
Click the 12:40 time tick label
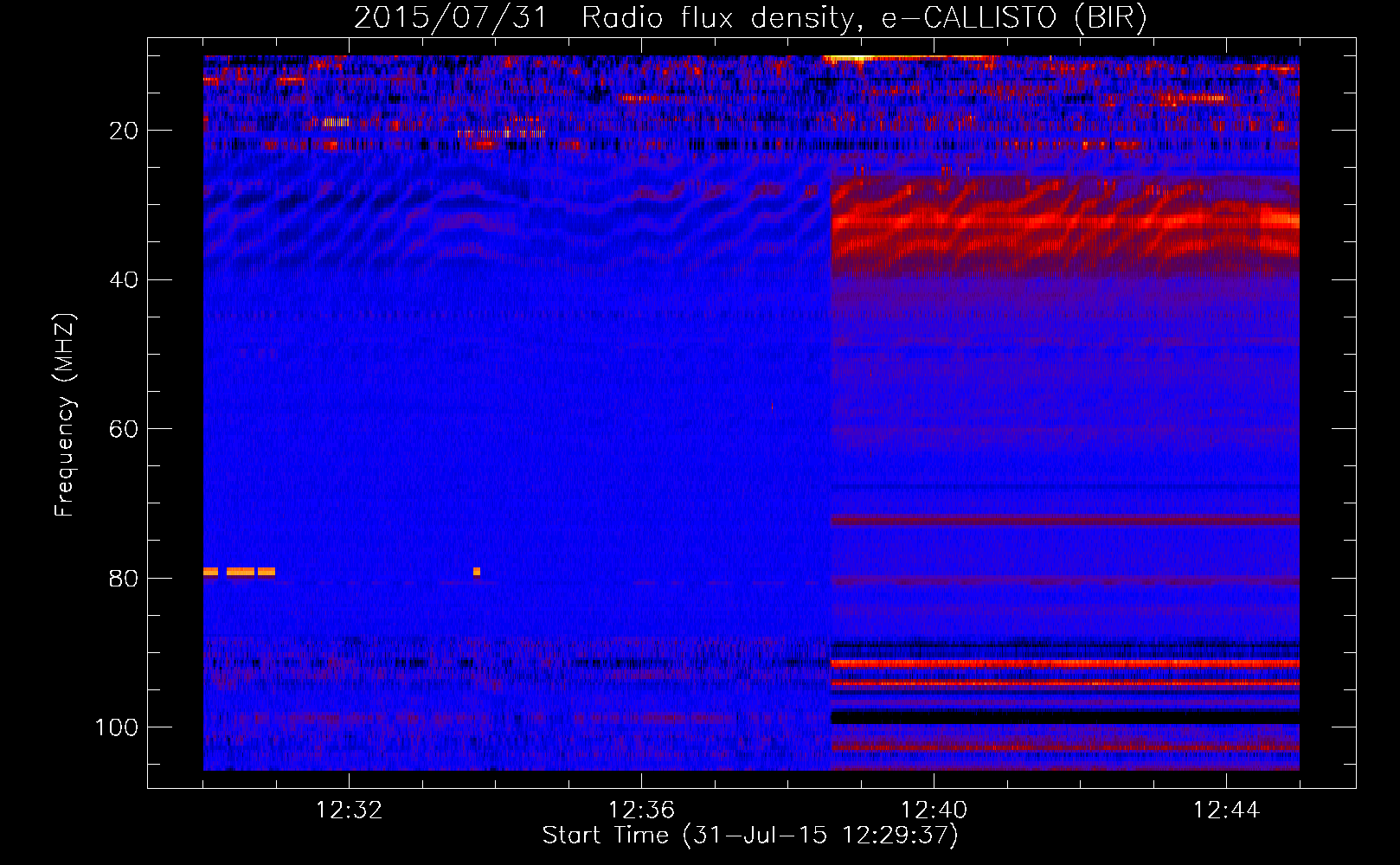tap(934, 811)
